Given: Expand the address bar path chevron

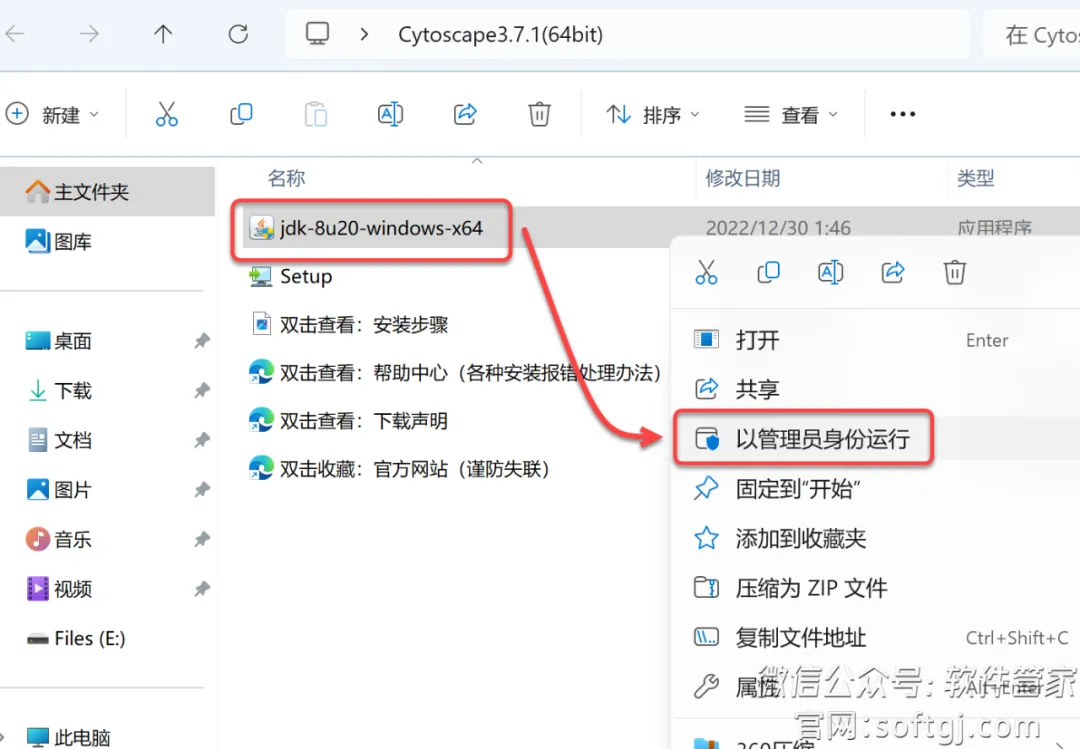Looking at the screenshot, I should tap(364, 34).
